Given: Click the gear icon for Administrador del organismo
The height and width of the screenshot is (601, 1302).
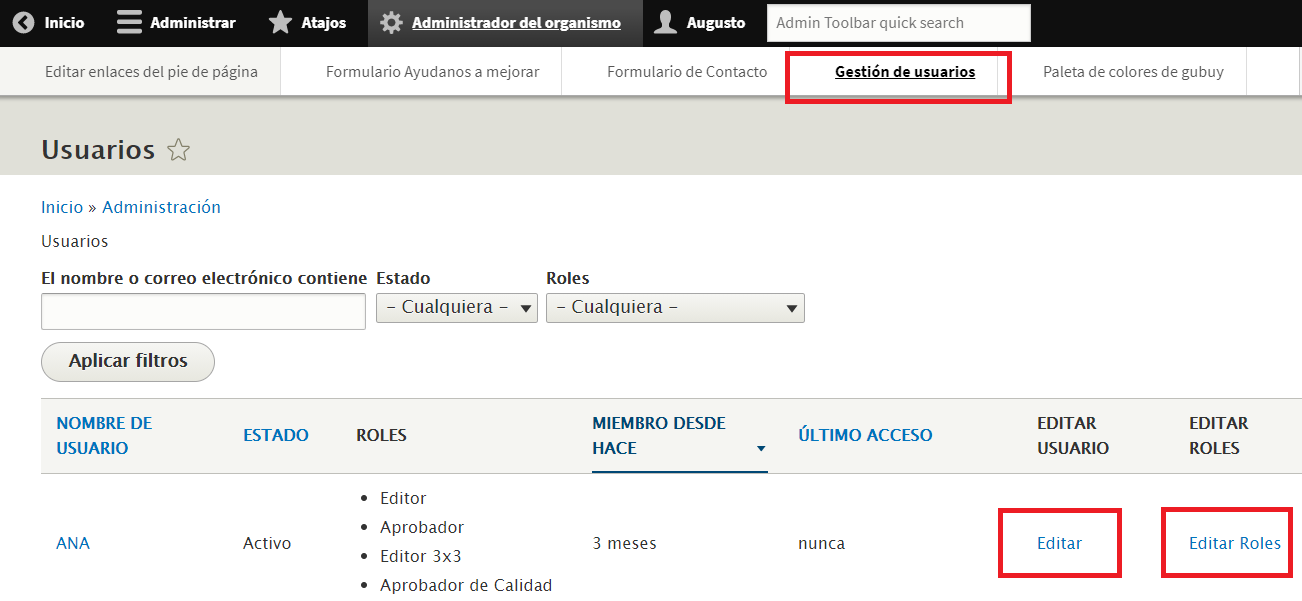Looking at the screenshot, I should point(392,22).
